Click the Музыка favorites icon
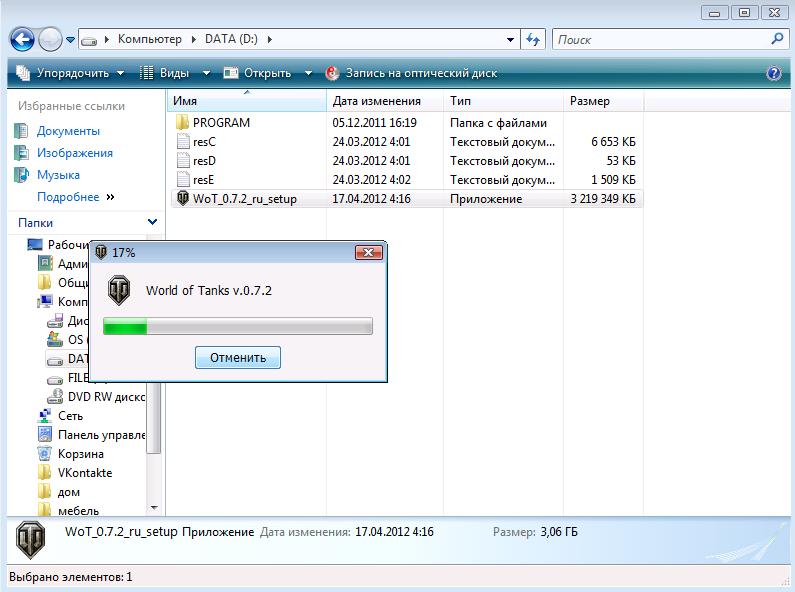The image size is (795, 592). tap(21, 175)
